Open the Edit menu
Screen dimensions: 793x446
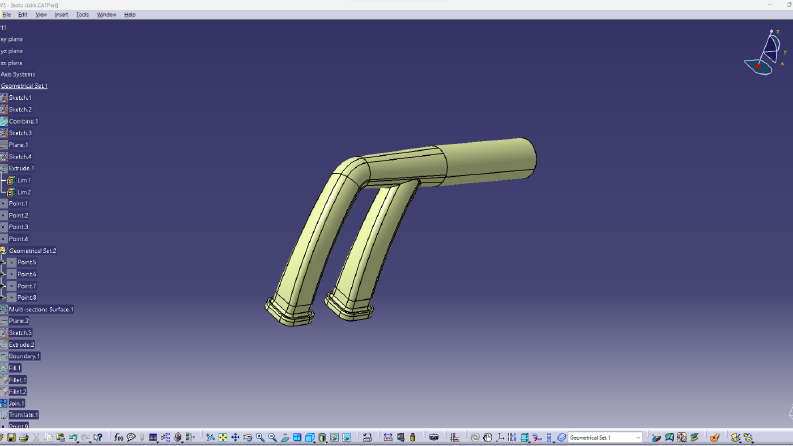(23, 15)
